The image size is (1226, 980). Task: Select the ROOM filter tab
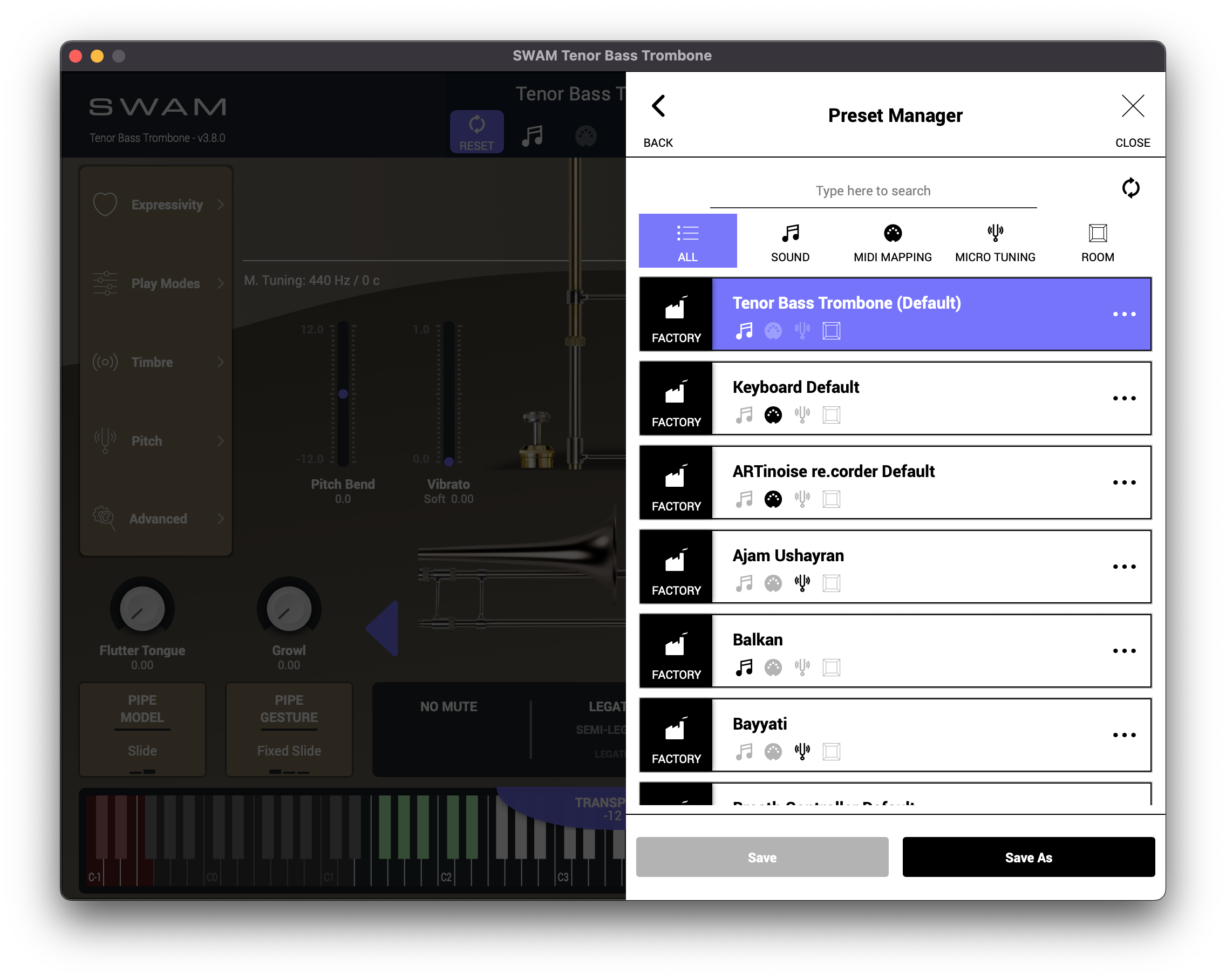coord(1097,241)
